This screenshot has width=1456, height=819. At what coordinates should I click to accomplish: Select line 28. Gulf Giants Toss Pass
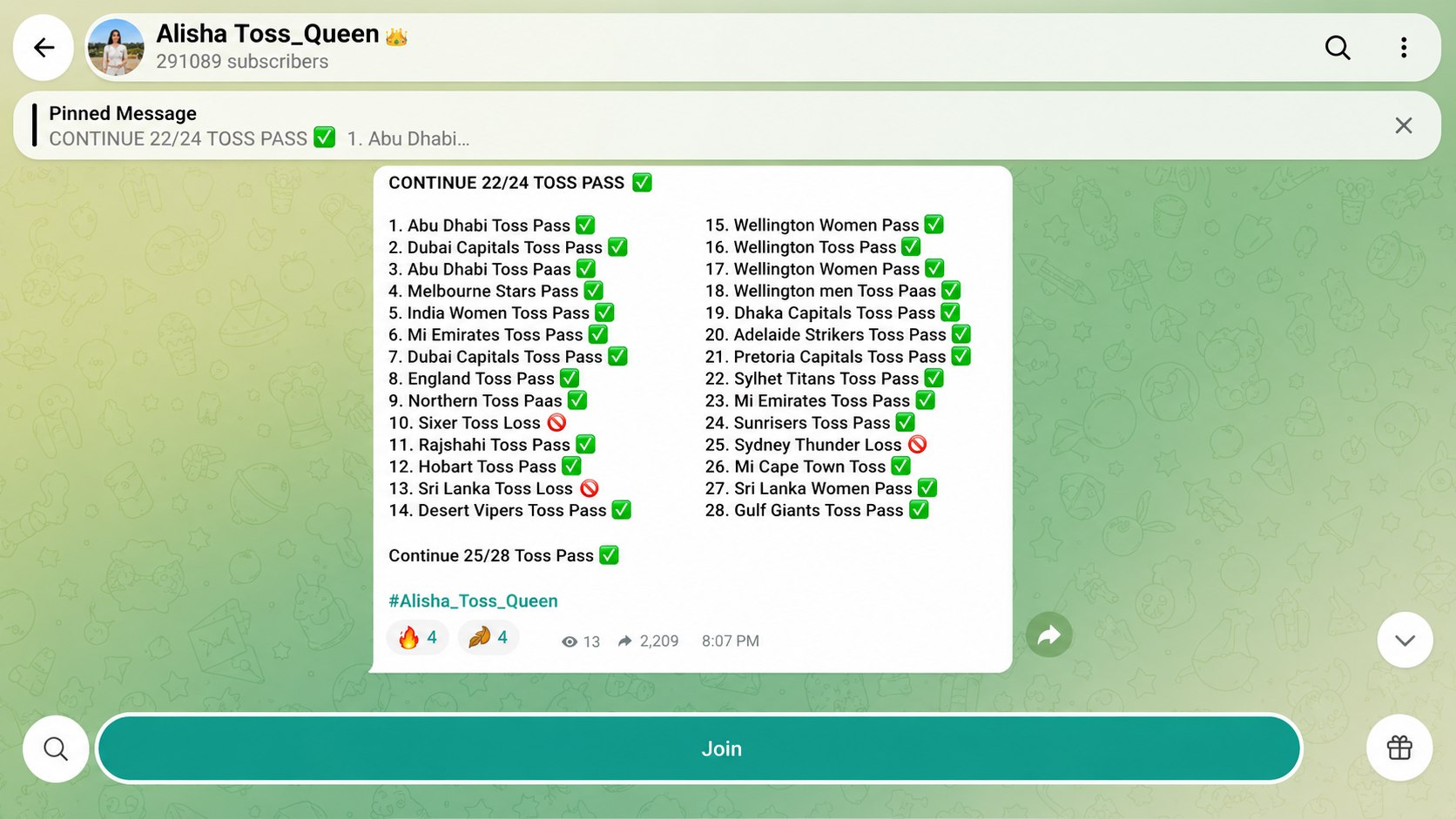(817, 510)
